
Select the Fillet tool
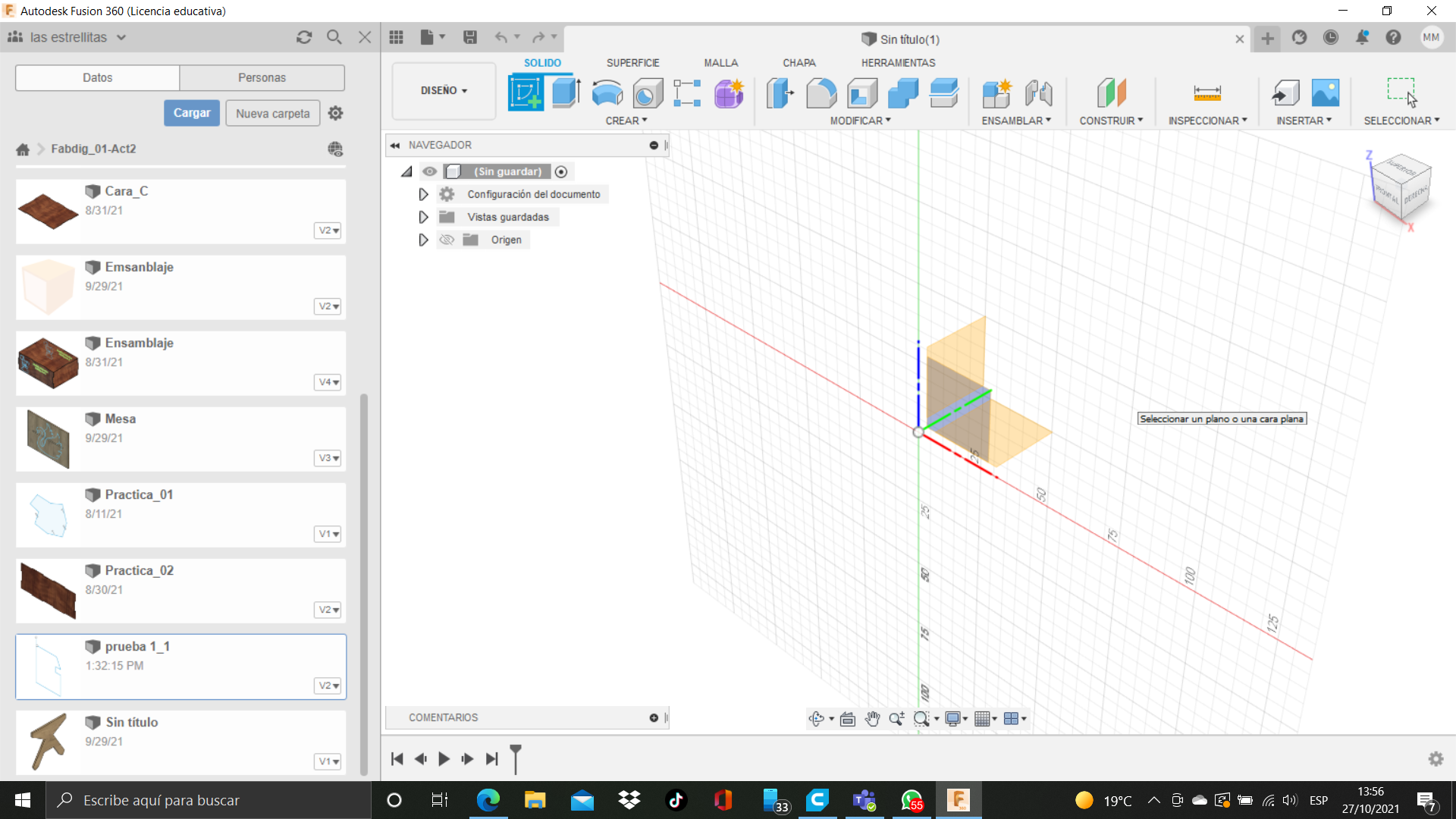click(x=821, y=93)
